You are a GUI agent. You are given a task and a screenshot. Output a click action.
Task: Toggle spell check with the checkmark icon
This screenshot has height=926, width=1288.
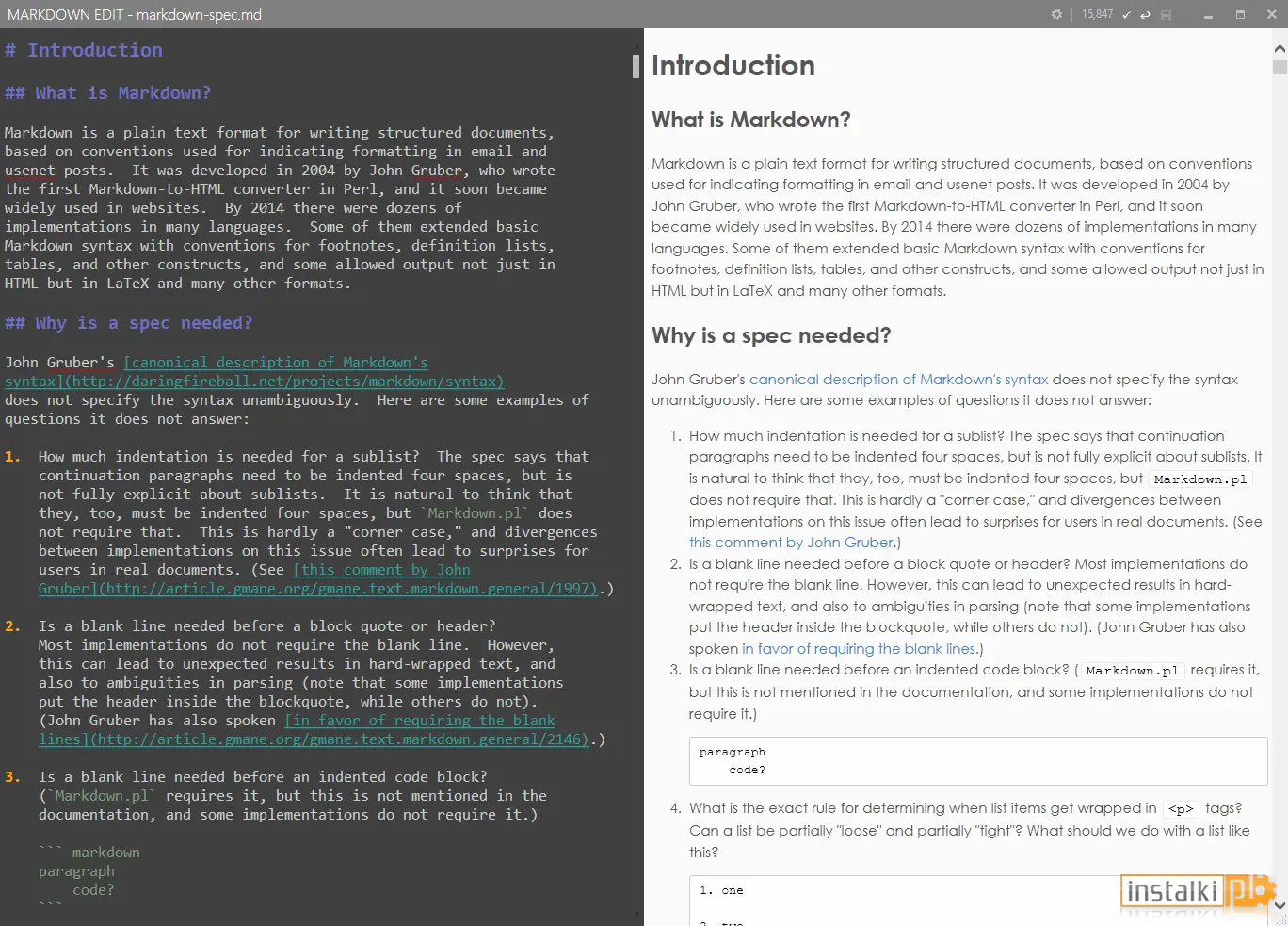click(x=1126, y=14)
